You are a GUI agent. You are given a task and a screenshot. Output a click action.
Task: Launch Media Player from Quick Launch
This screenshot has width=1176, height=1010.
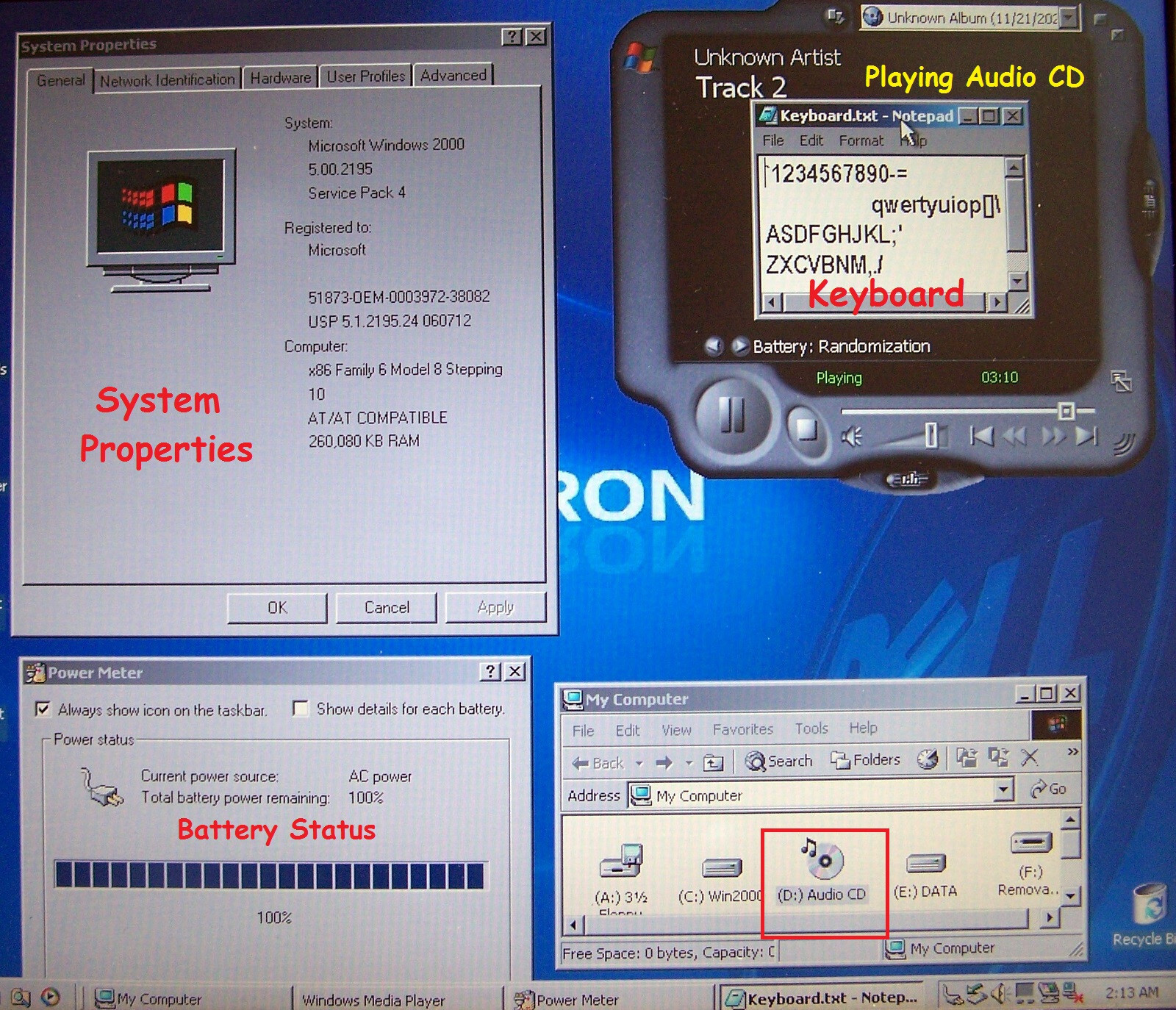[50, 997]
